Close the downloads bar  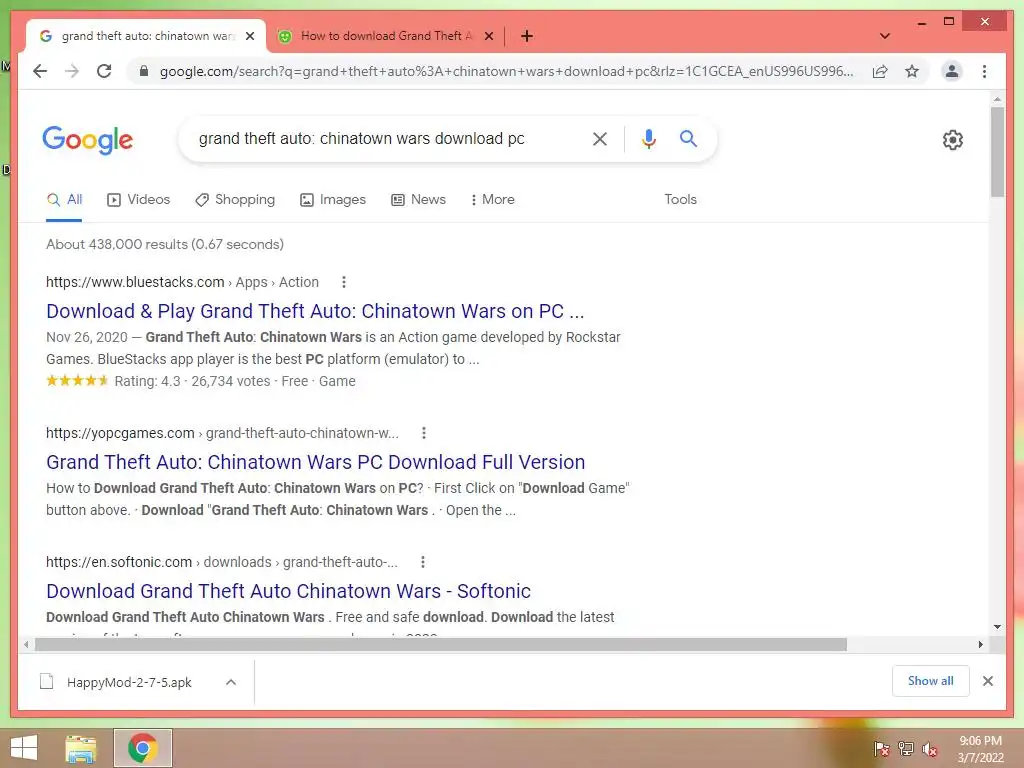[987, 681]
